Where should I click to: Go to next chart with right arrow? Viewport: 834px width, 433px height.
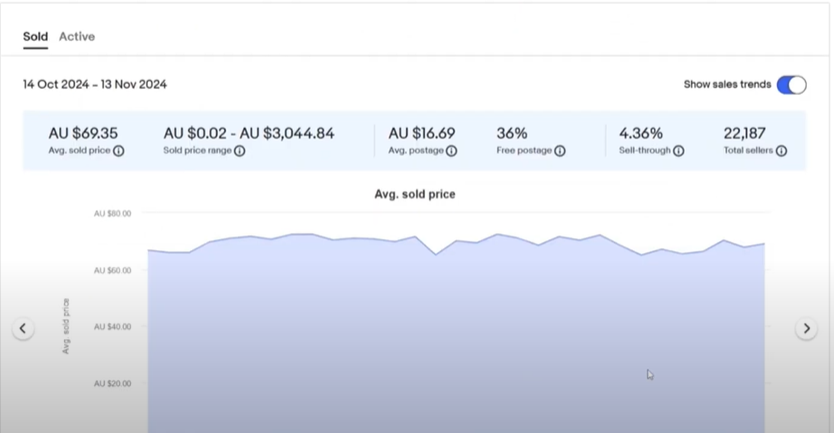tap(806, 329)
